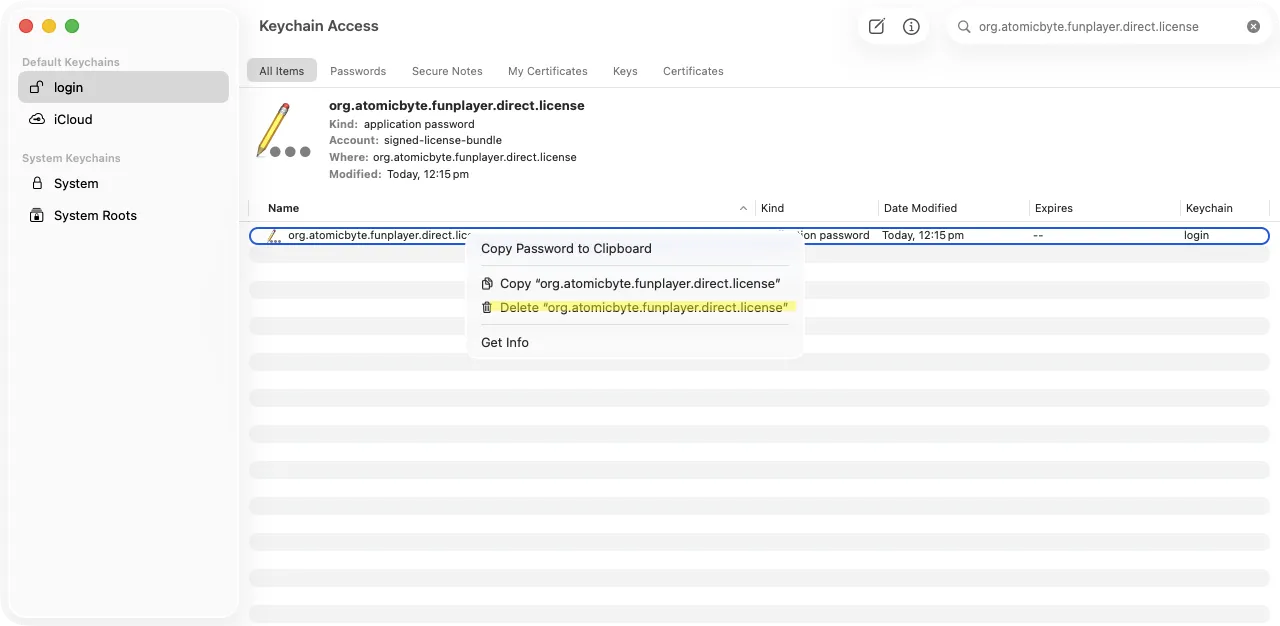The height and width of the screenshot is (626, 1280).
Task: Click the "Today, 12:15 pm" cell in the list row
Action: click(x=923, y=236)
